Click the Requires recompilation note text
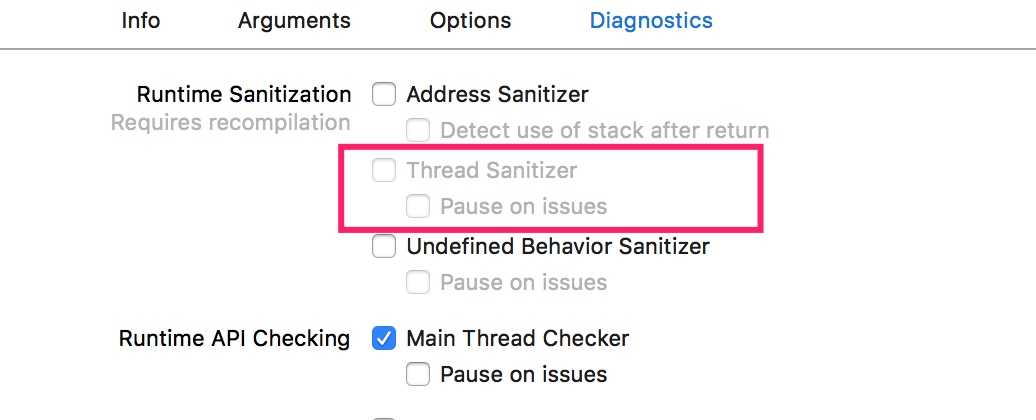The height and width of the screenshot is (420, 1036). coord(230,123)
